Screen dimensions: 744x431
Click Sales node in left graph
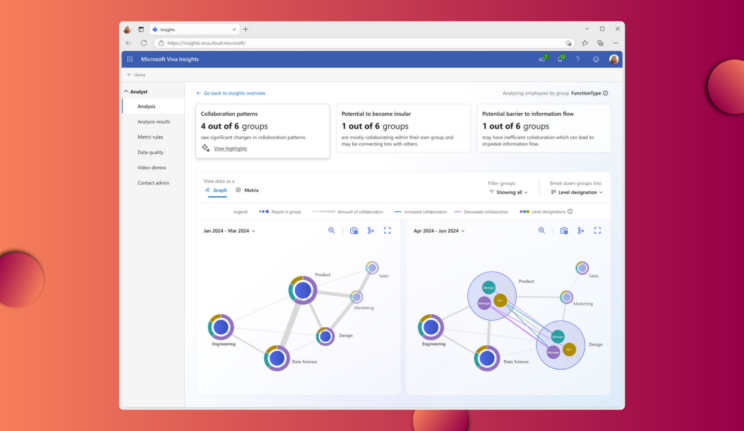pyautogui.click(x=372, y=268)
